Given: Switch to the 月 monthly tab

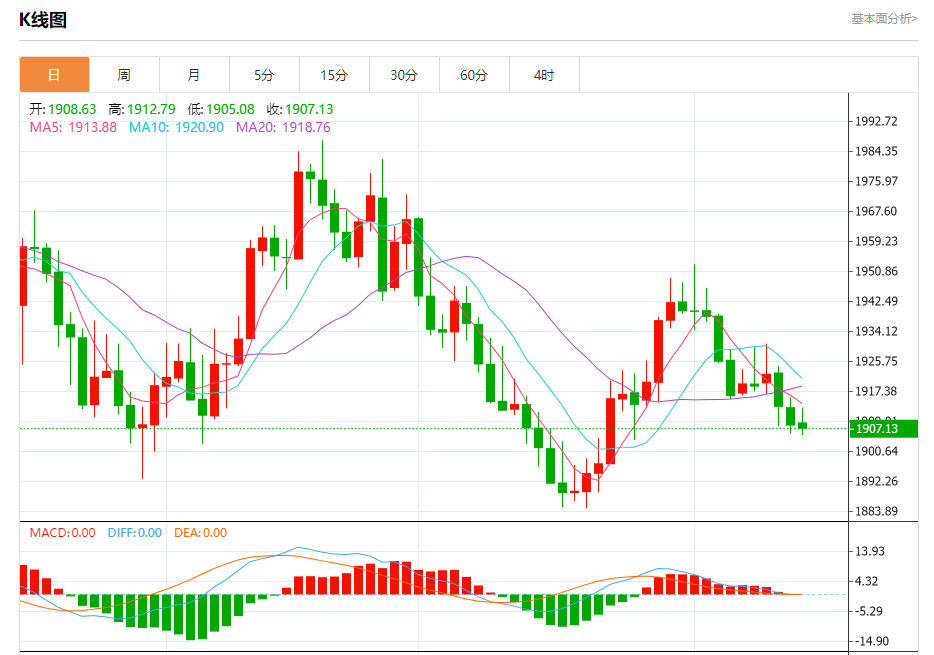Looking at the screenshot, I should click(x=194, y=75).
